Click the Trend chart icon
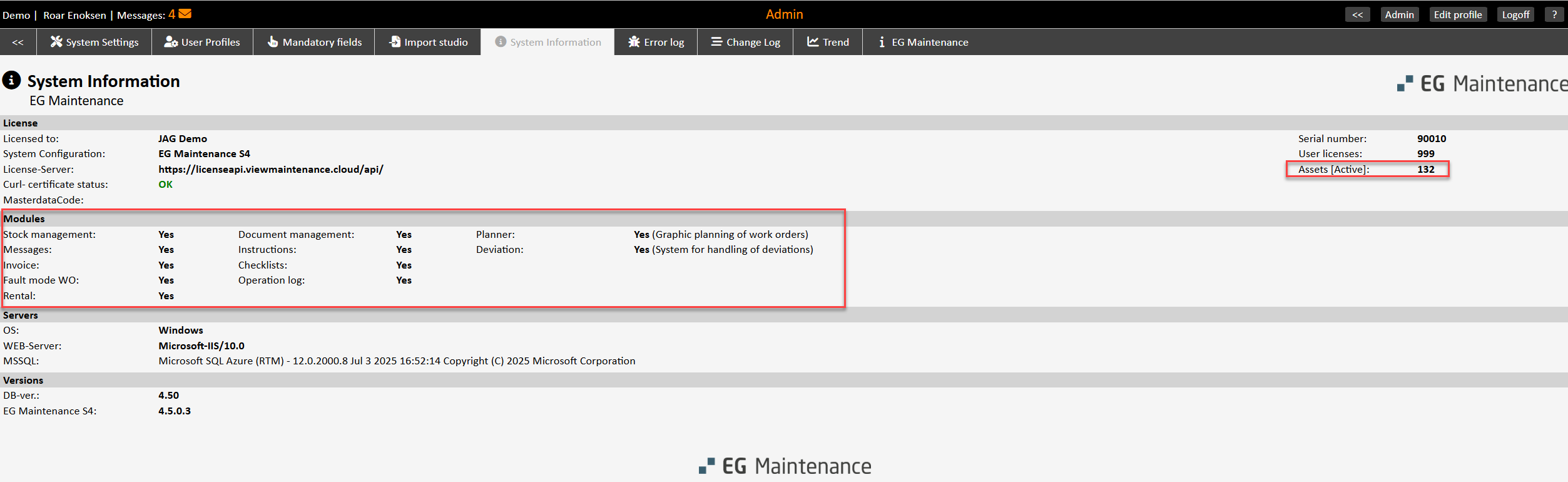Image resolution: width=1568 pixels, height=482 pixels. coord(813,42)
